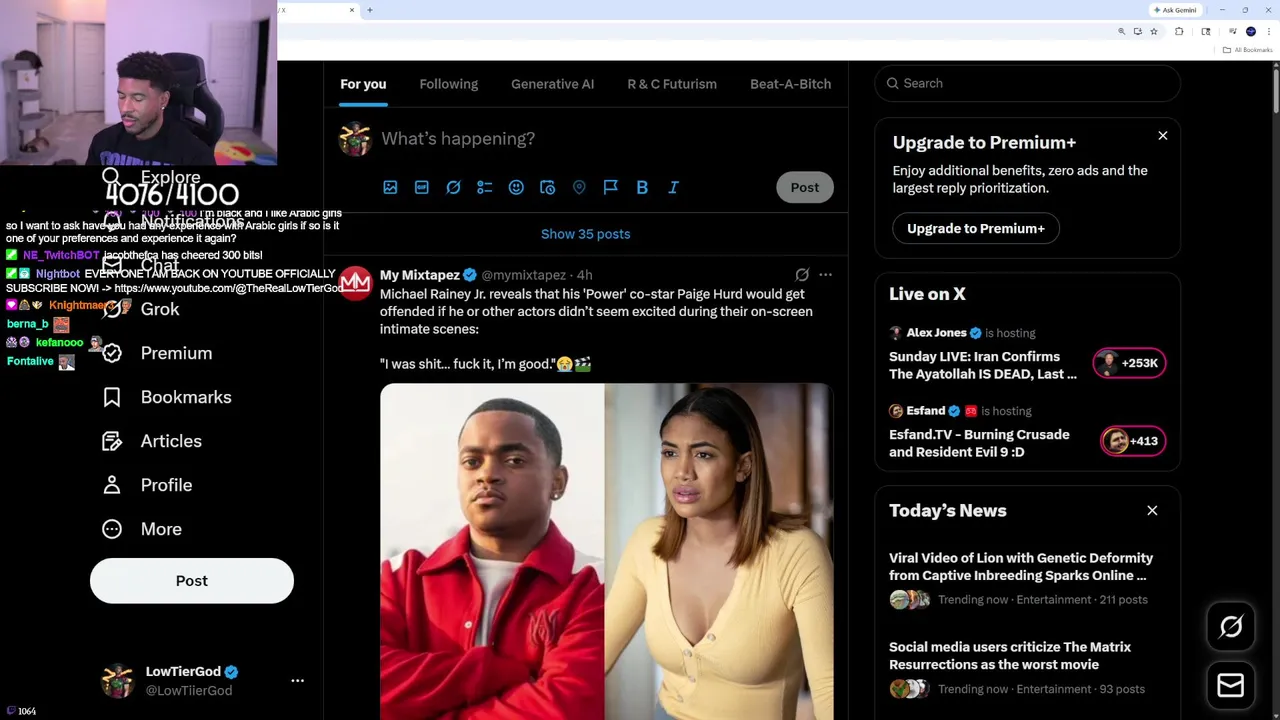This screenshot has height=720, width=1280.
Task: Switch to the Following tab
Action: coord(449,84)
